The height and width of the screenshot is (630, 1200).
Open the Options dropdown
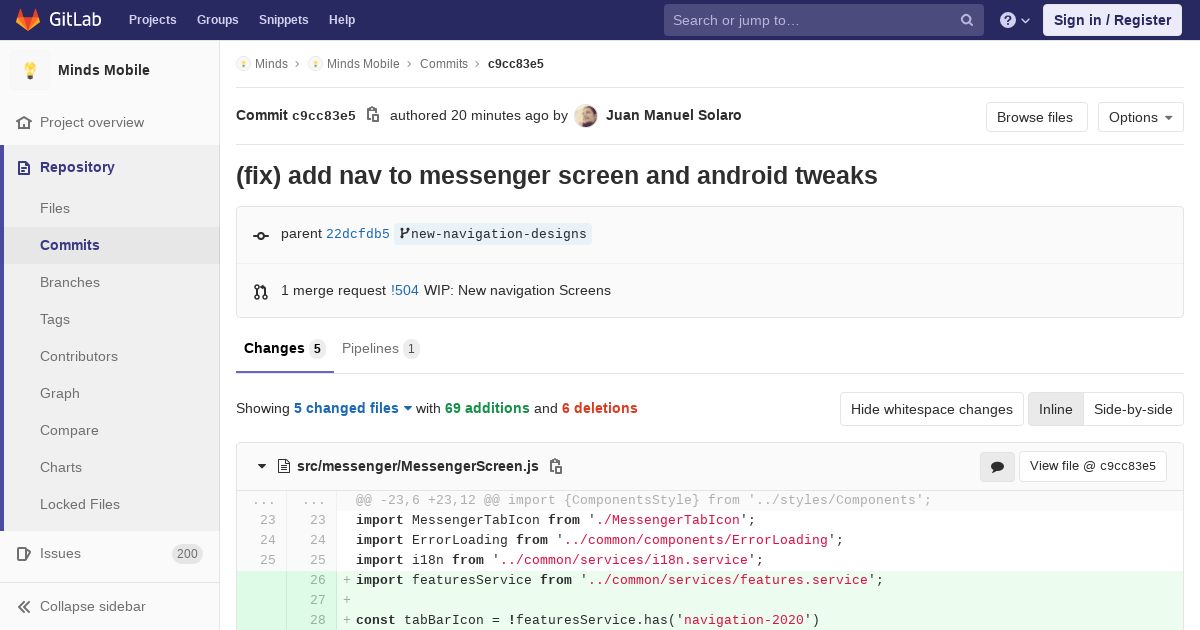tap(1140, 117)
